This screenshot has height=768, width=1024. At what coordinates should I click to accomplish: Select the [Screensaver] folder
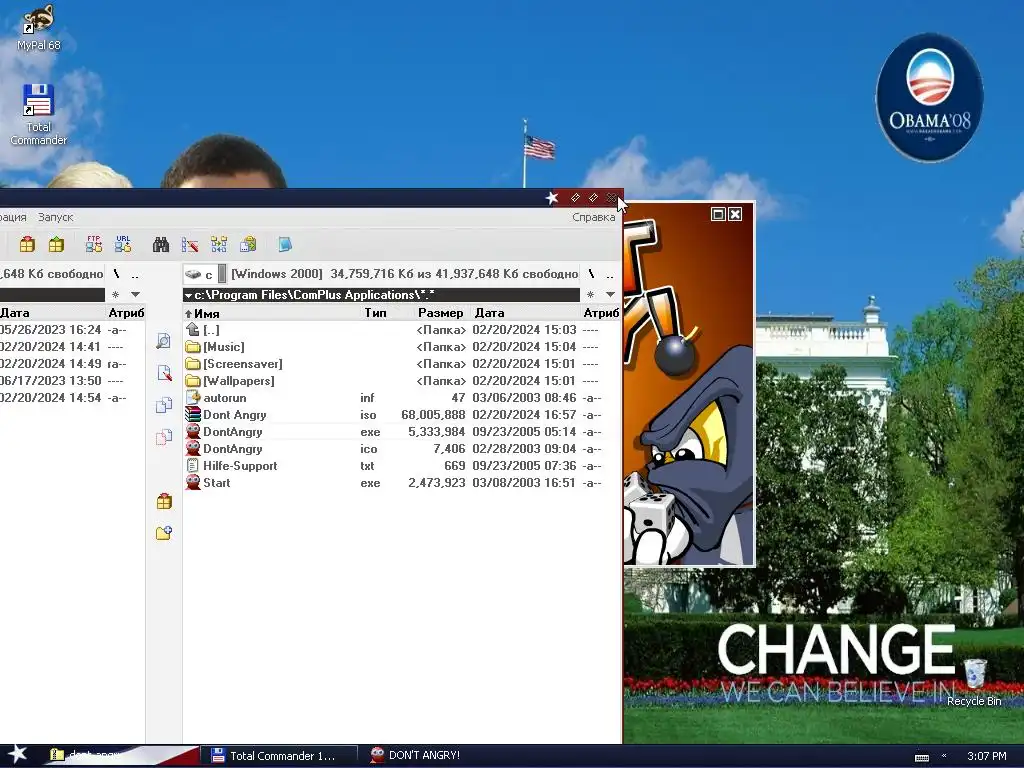pyautogui.click(x=402, y=364)
